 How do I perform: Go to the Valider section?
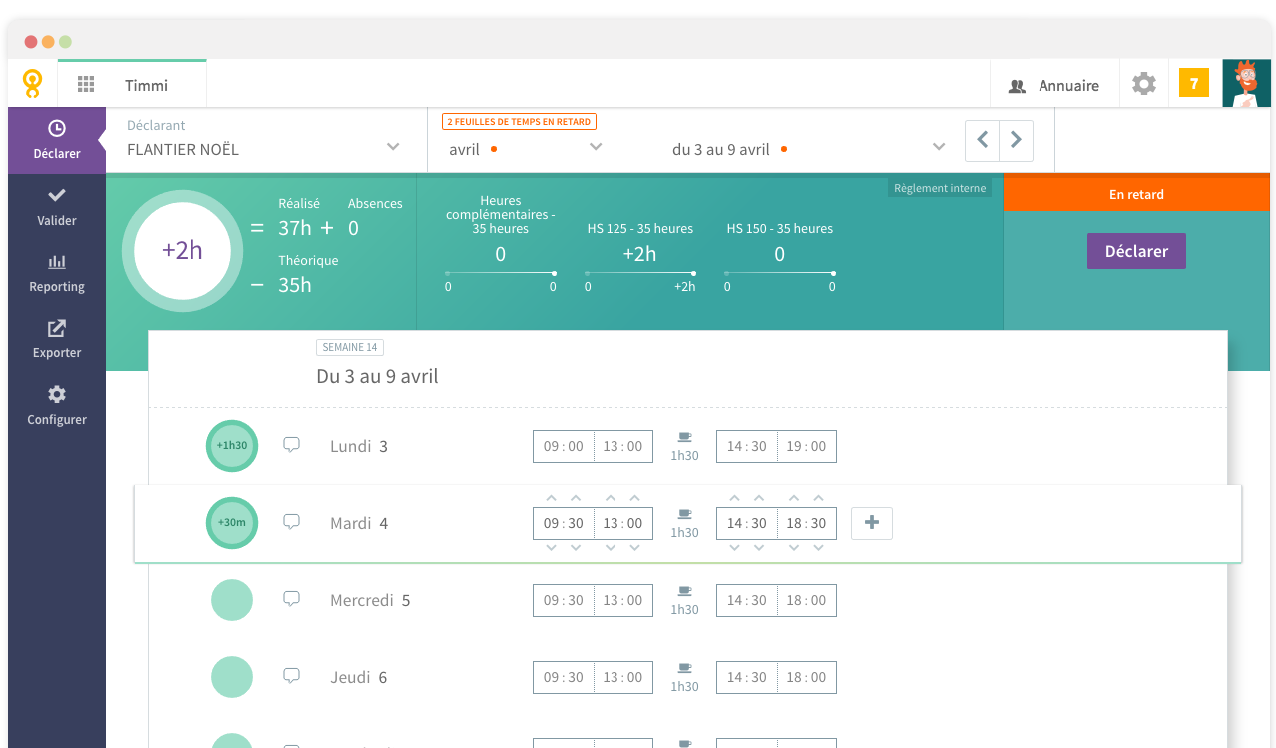pos(57,207)
